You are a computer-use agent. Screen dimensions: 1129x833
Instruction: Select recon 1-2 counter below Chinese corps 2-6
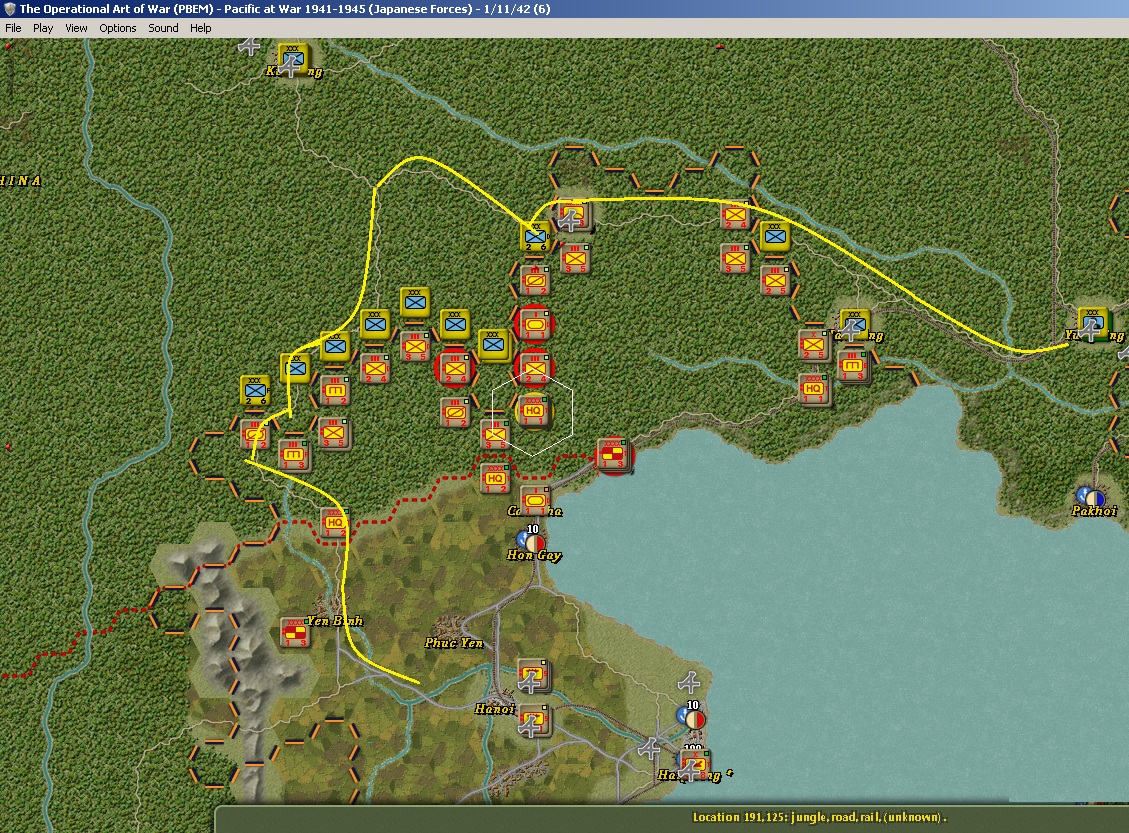click(535, 280)
